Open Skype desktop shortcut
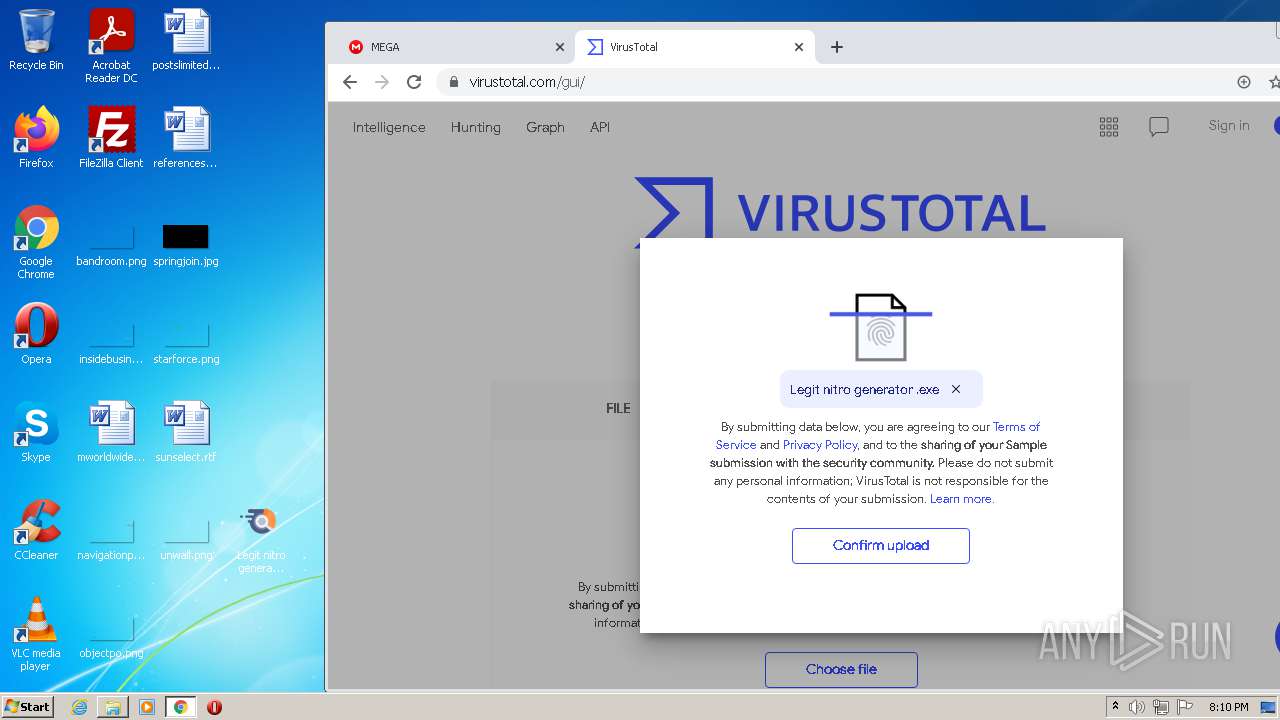The height and width of the screenshot is (720, 1280). [36, 432]
